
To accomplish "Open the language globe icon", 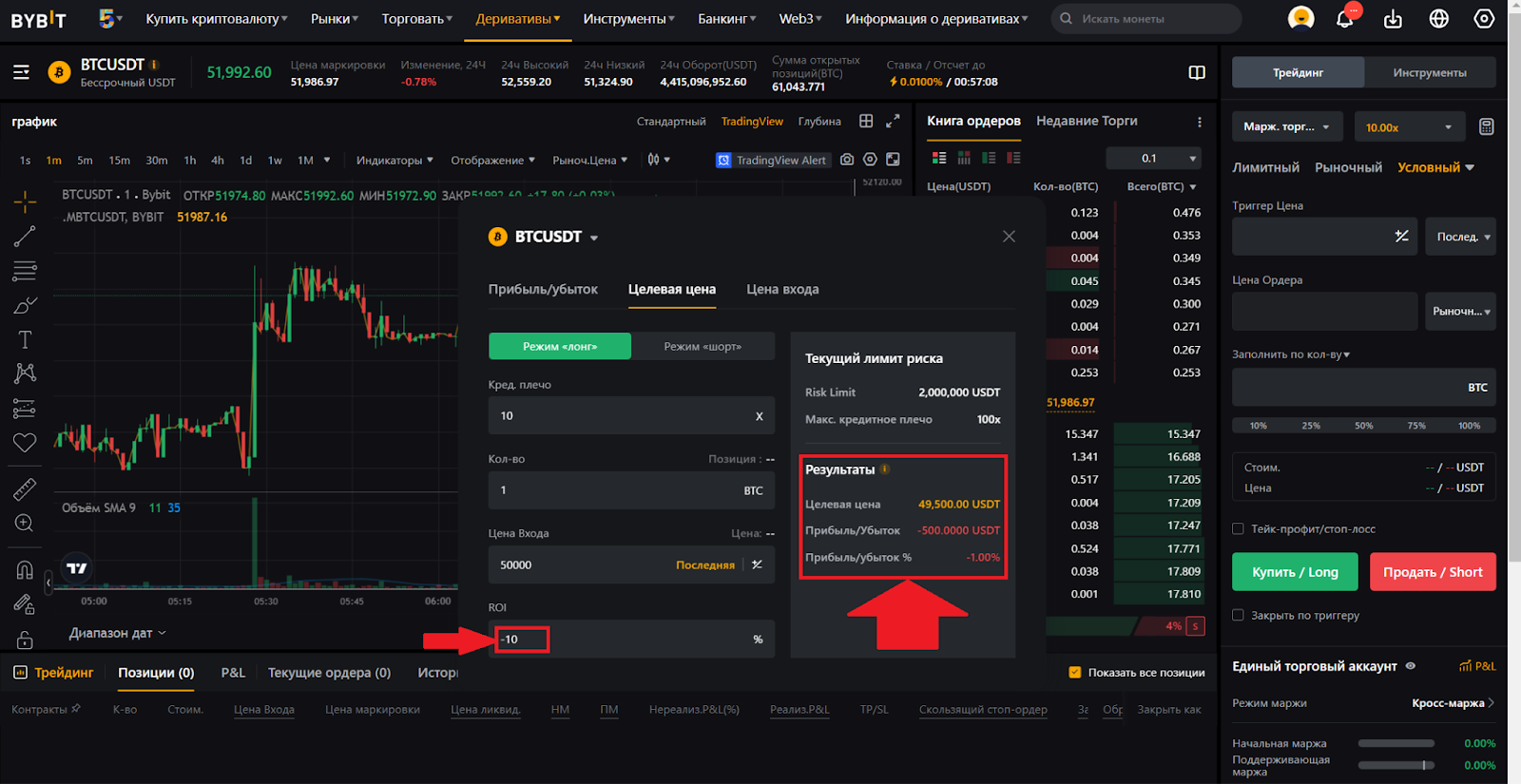I will (1438, 19).
